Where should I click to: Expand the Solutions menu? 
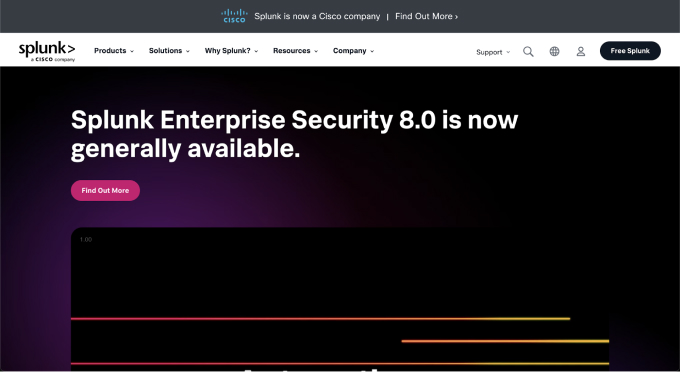pyautogui.click(x=170, y=51)
